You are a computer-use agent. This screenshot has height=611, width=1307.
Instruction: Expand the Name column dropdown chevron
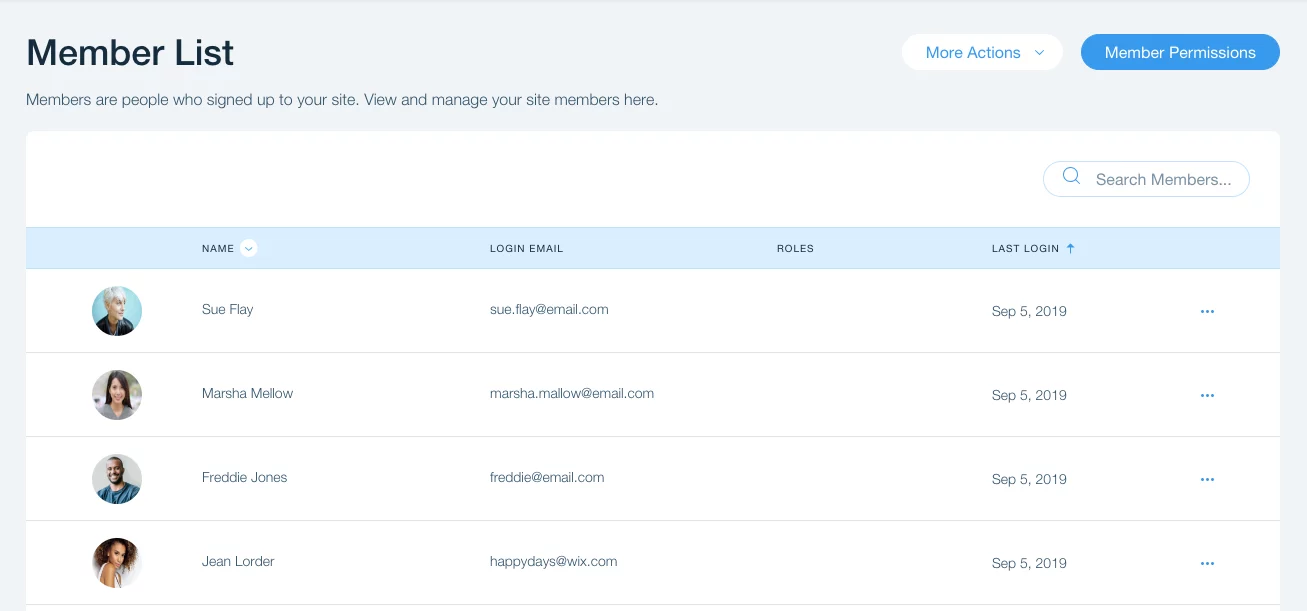[x=249, y=248]
